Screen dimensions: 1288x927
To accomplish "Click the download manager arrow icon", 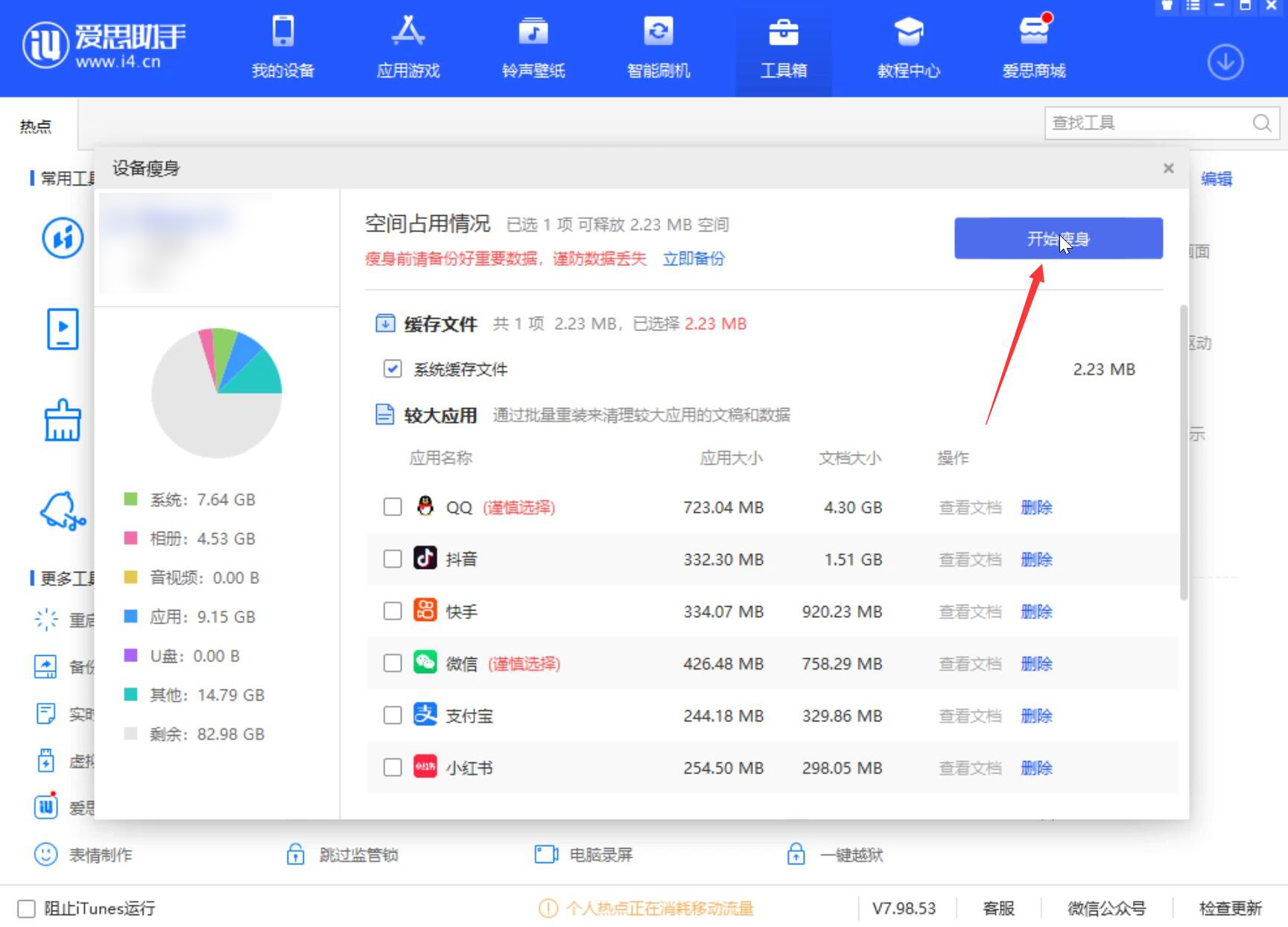I will pos(1225,62).
